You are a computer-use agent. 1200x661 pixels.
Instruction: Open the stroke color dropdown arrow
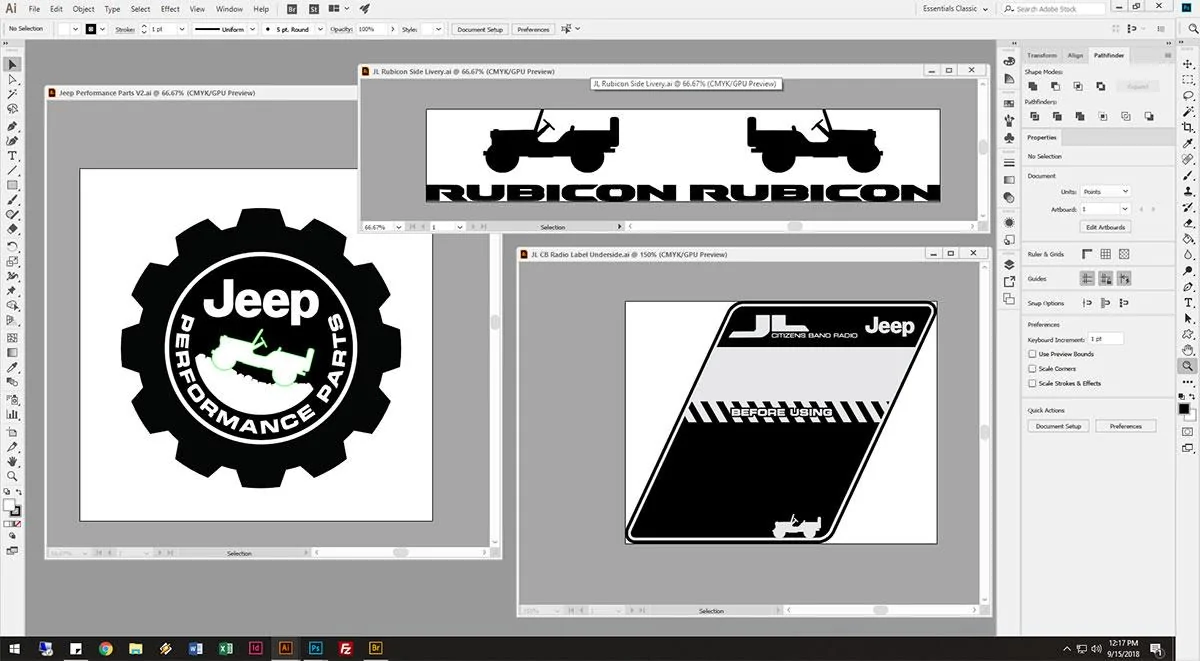102,29
